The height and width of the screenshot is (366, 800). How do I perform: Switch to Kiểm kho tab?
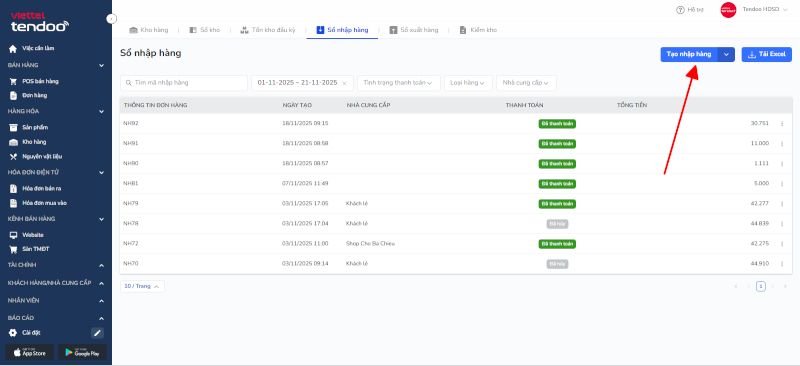click(478, 30)
